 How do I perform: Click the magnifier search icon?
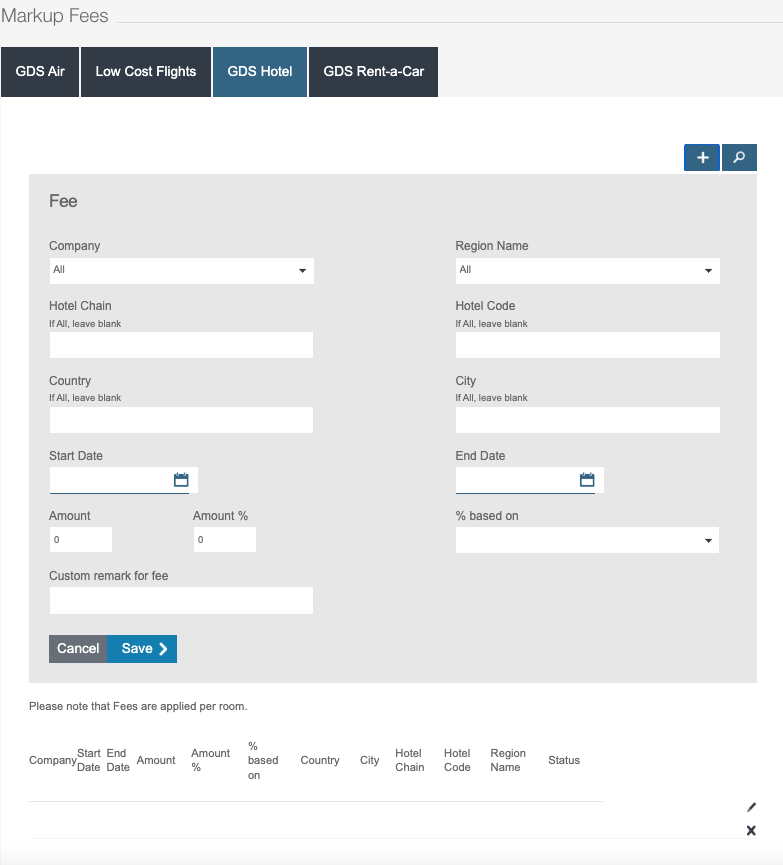click(x=739, y=158)
